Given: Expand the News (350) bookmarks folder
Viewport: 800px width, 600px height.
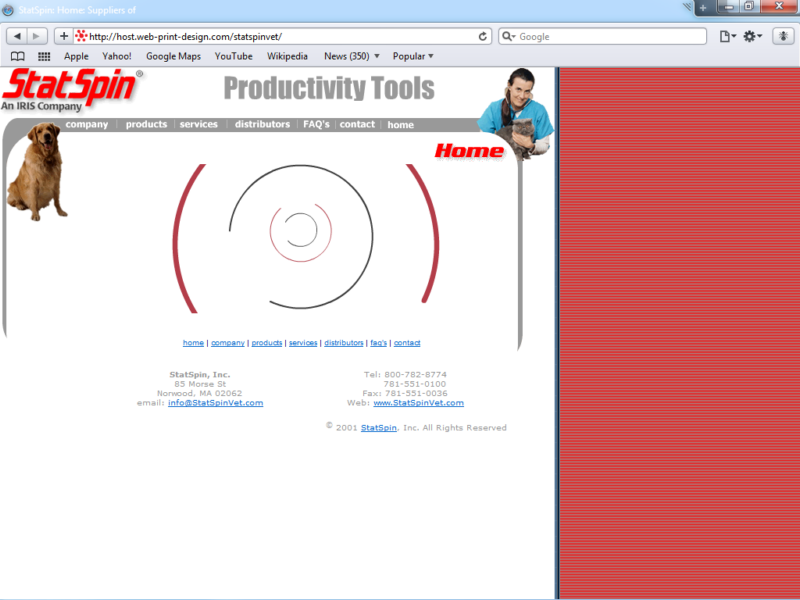Looking at the screenshot, I should tap(352, 56).
